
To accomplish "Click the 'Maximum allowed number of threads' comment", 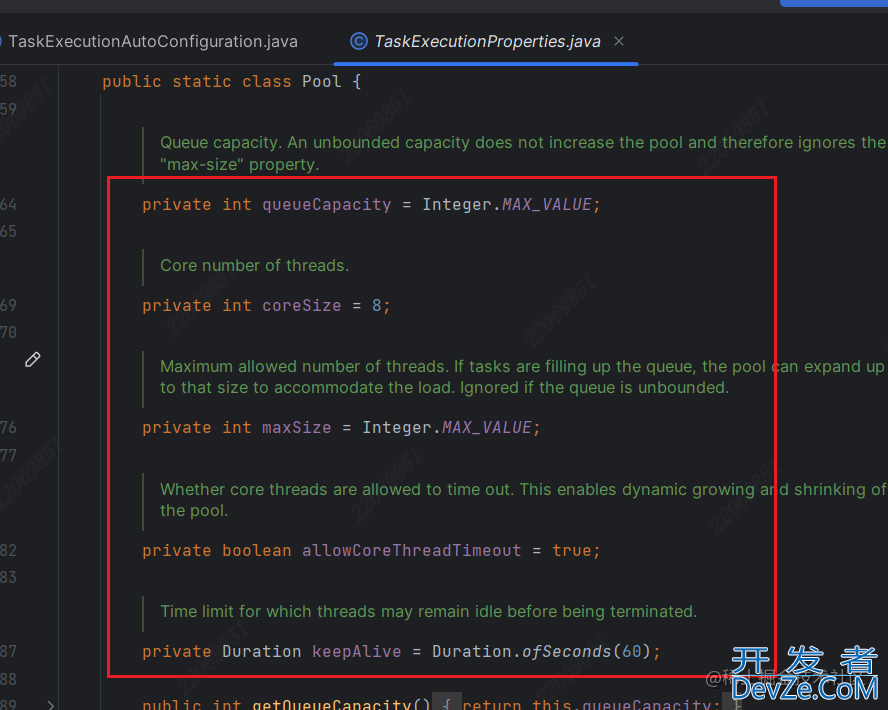I will (x=522, y=377).
